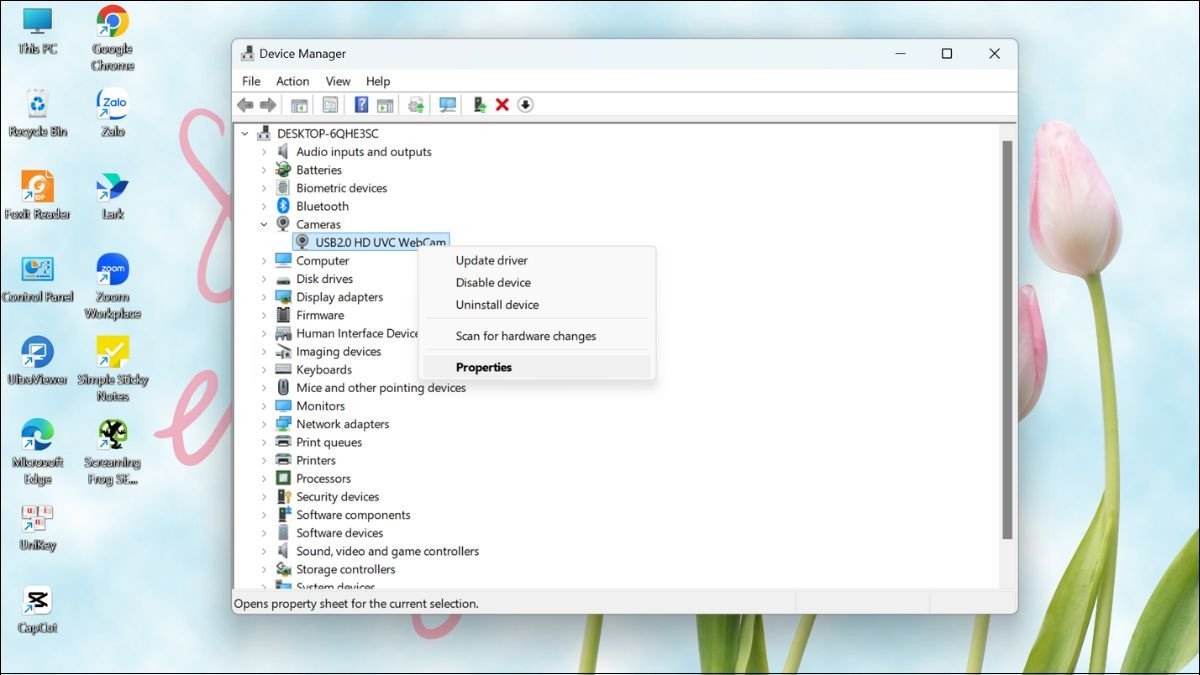1200x675 pixels.
Task: Expand the Cameras category in the device tree
Action: click(265, 224)
